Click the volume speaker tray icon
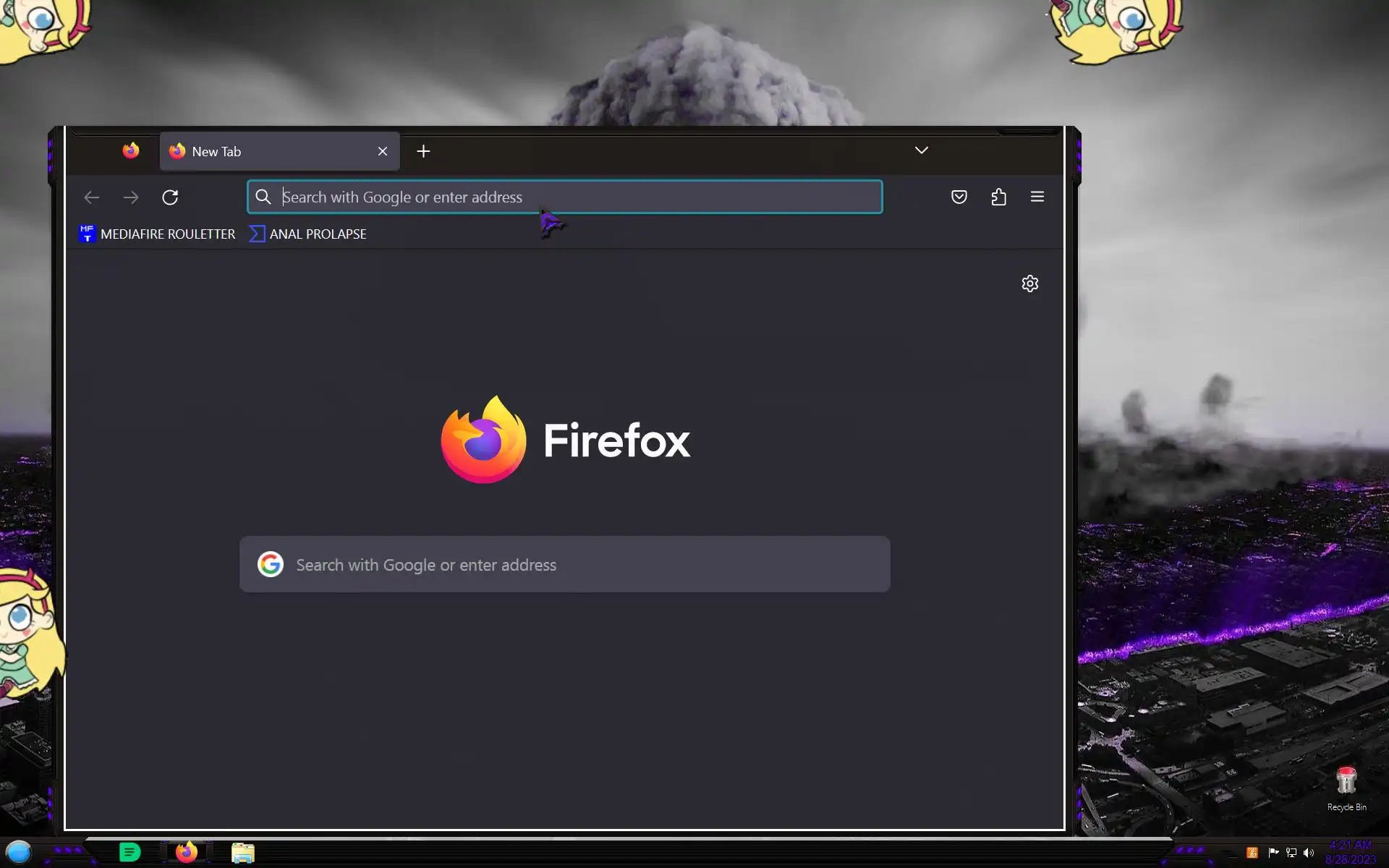The height and width of the screenshot is (868, 1389). [x=1309, y=853]
